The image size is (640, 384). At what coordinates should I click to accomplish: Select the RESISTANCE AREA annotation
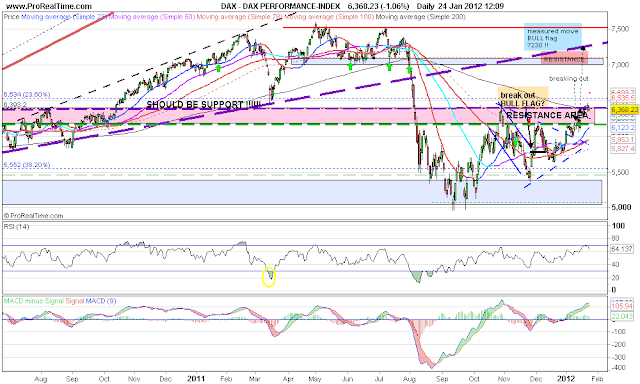point(547,116)
